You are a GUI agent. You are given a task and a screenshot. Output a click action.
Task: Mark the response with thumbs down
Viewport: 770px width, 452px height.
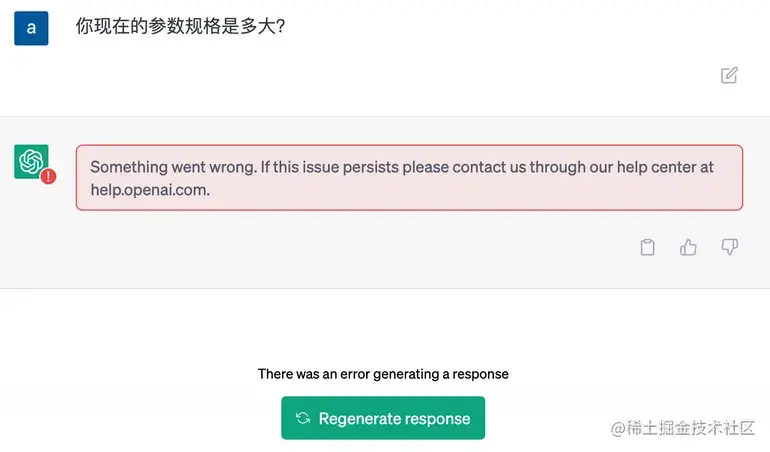[729, 247]
